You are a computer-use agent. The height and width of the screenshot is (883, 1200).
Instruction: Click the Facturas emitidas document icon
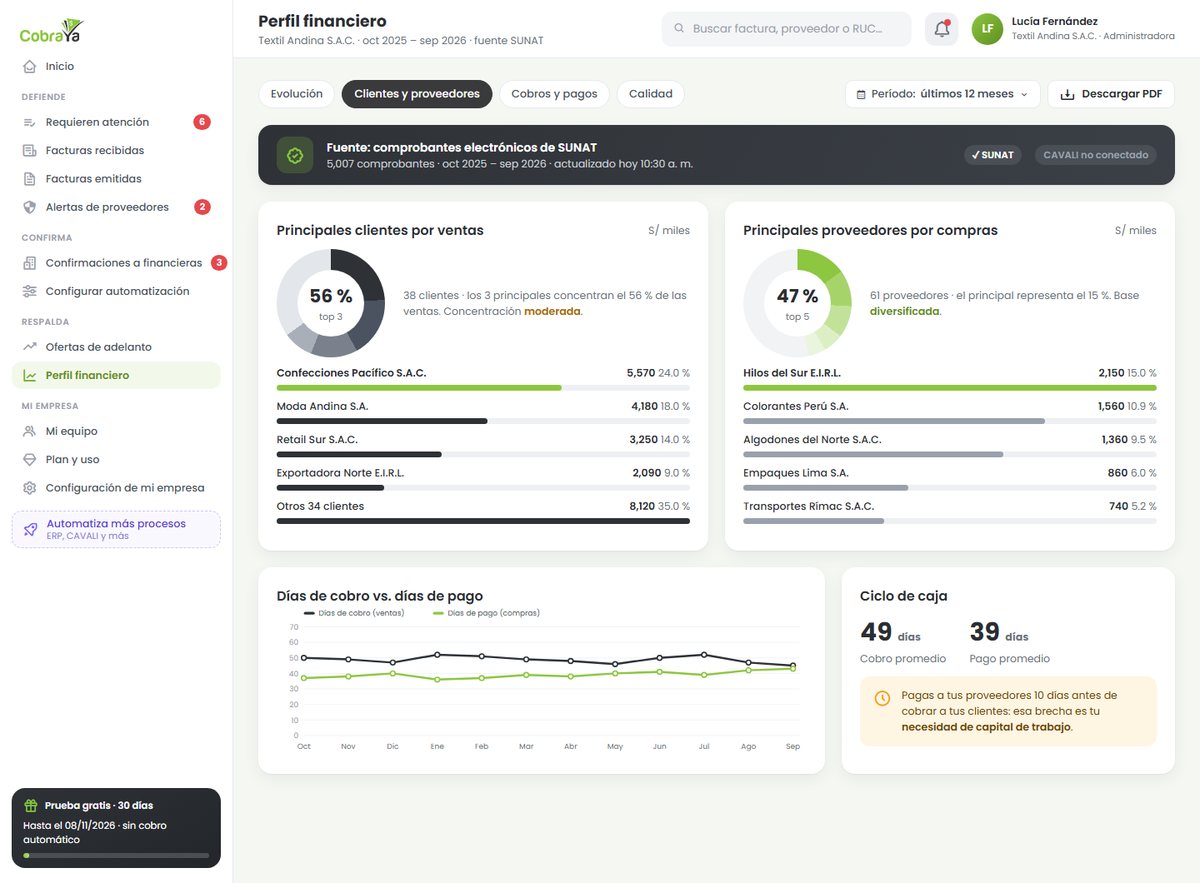tap(29, 179)
